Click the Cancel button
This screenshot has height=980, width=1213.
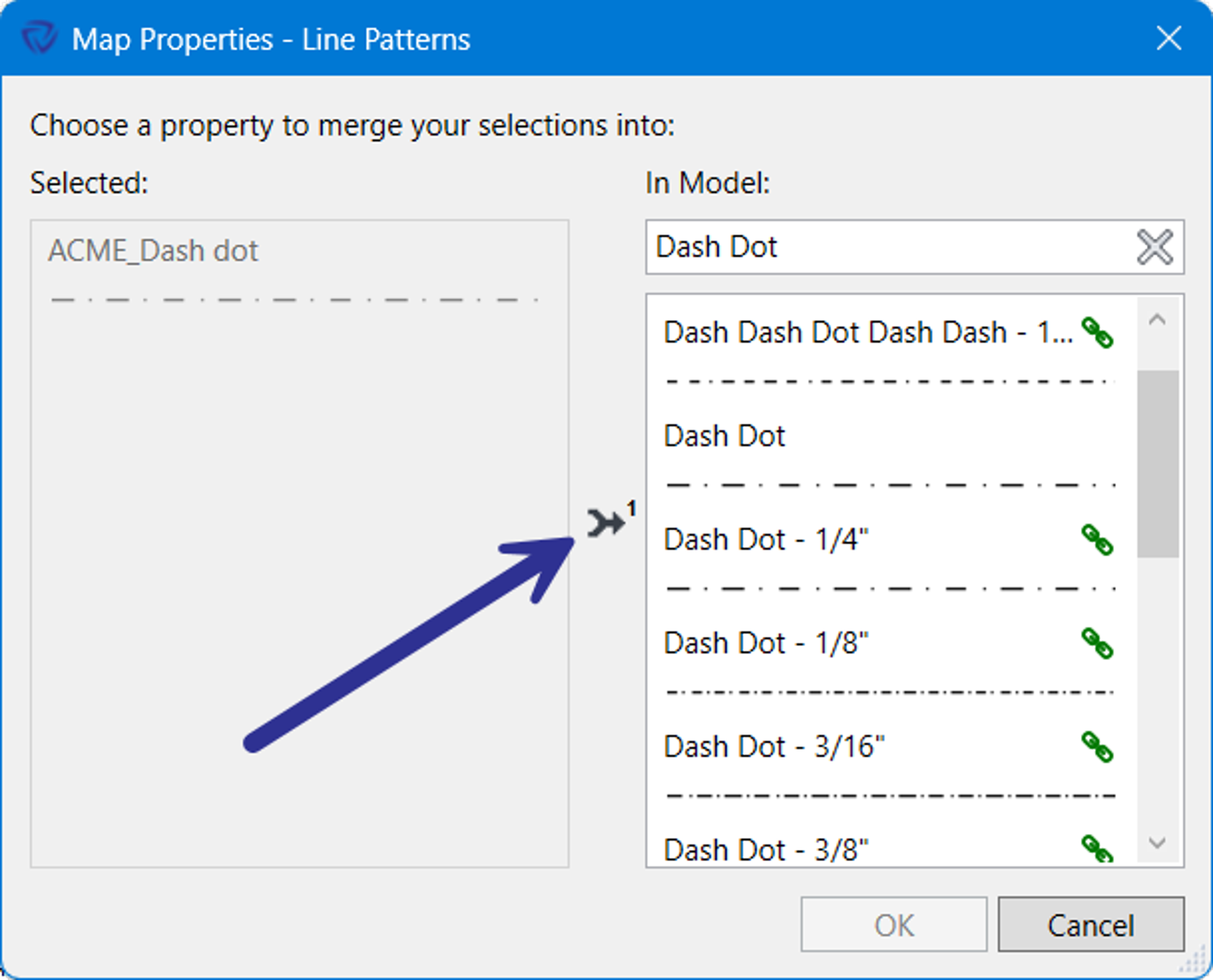click(x=1091, y=924)
